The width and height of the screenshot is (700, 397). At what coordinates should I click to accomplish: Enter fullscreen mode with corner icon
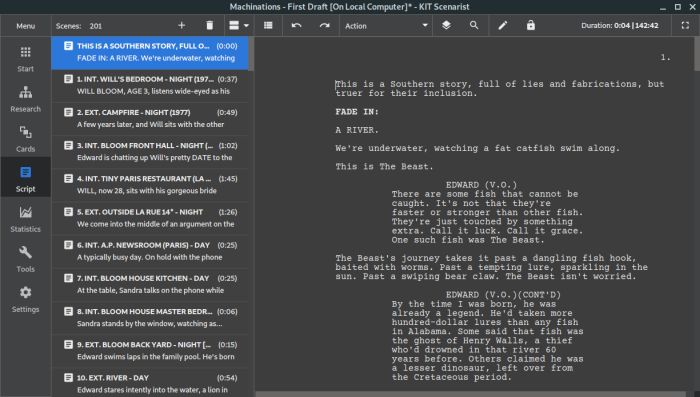(685, 25)
